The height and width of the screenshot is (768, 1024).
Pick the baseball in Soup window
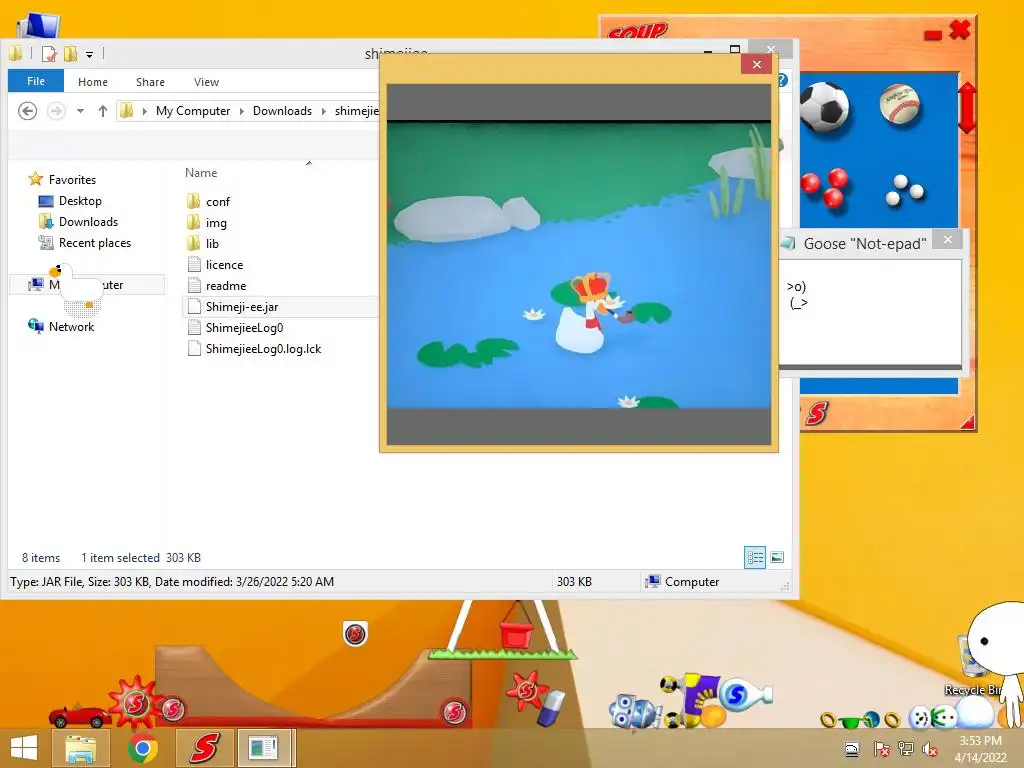click(x=899, y=103)
